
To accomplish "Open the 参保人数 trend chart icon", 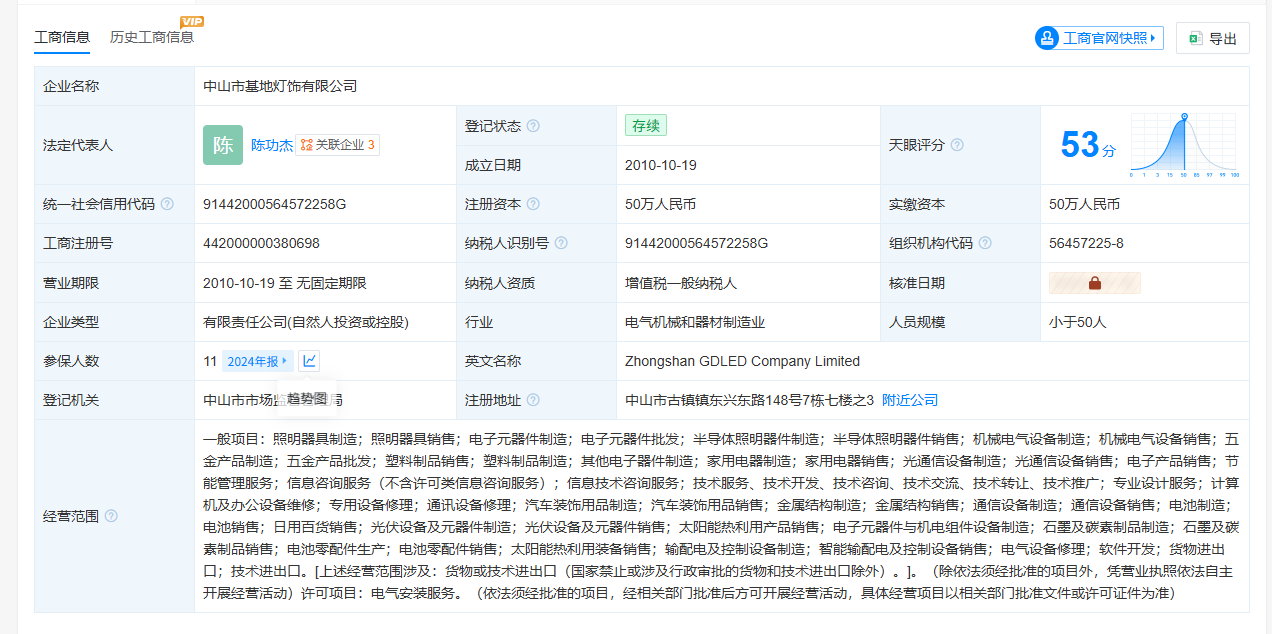I will (x=310, y=361).
